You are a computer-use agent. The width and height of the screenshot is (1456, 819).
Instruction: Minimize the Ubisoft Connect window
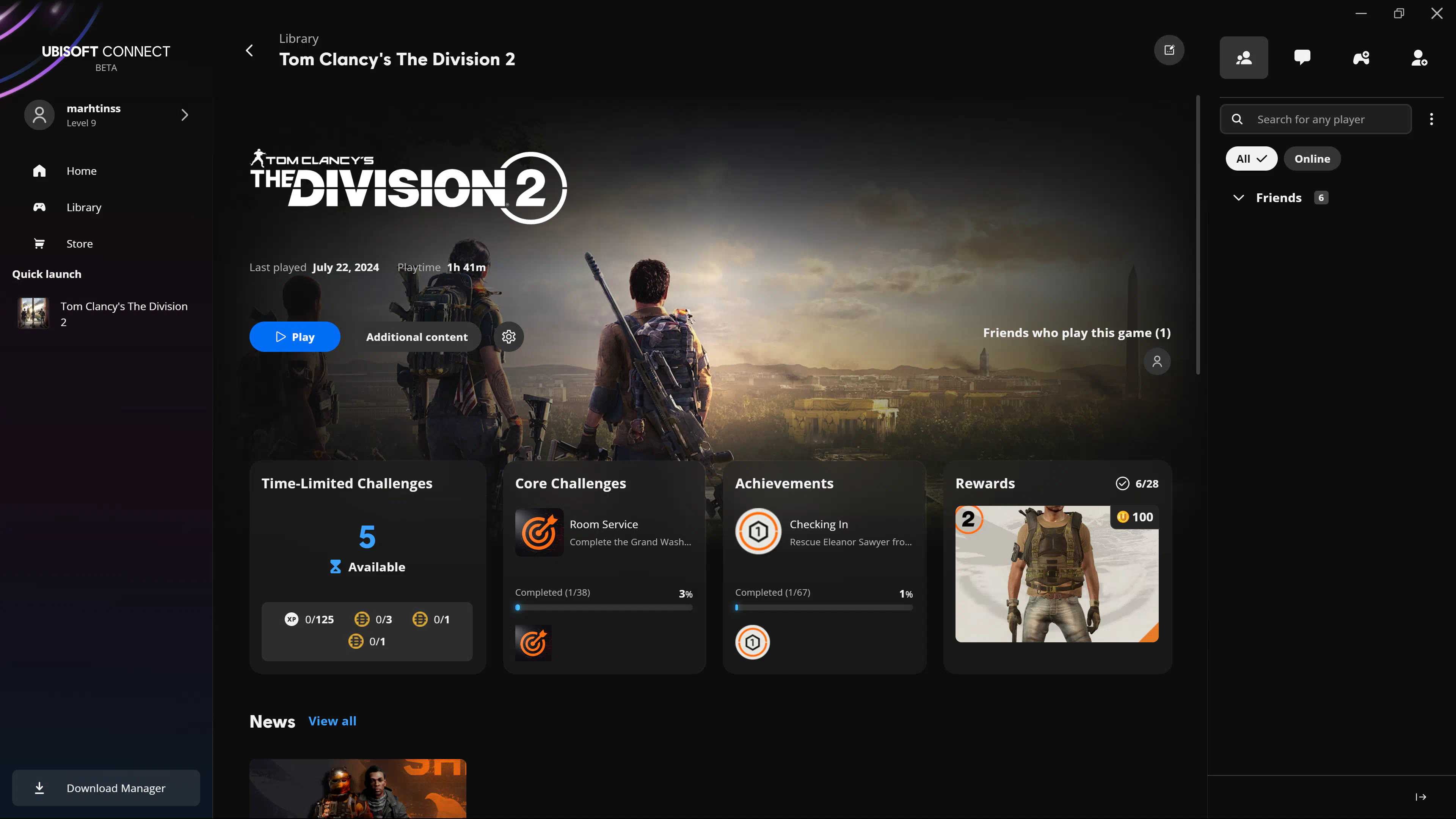click(1361, 13)
